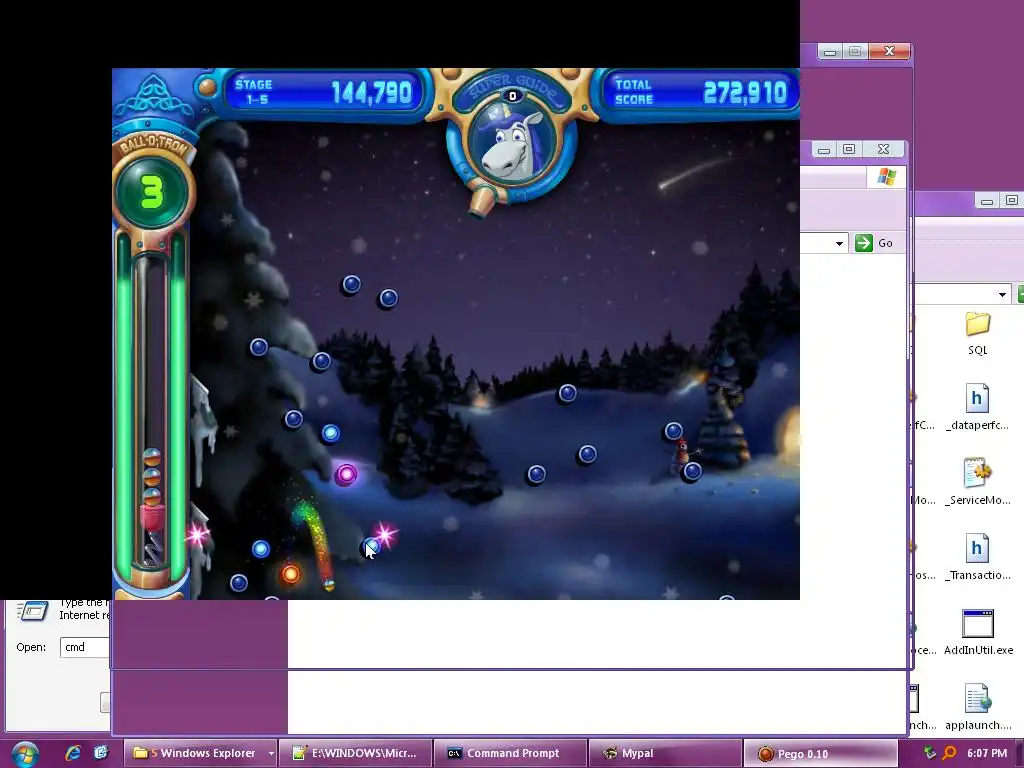Click the purple bonus peg
This screenshot has width=1024, height=768.
346,474
